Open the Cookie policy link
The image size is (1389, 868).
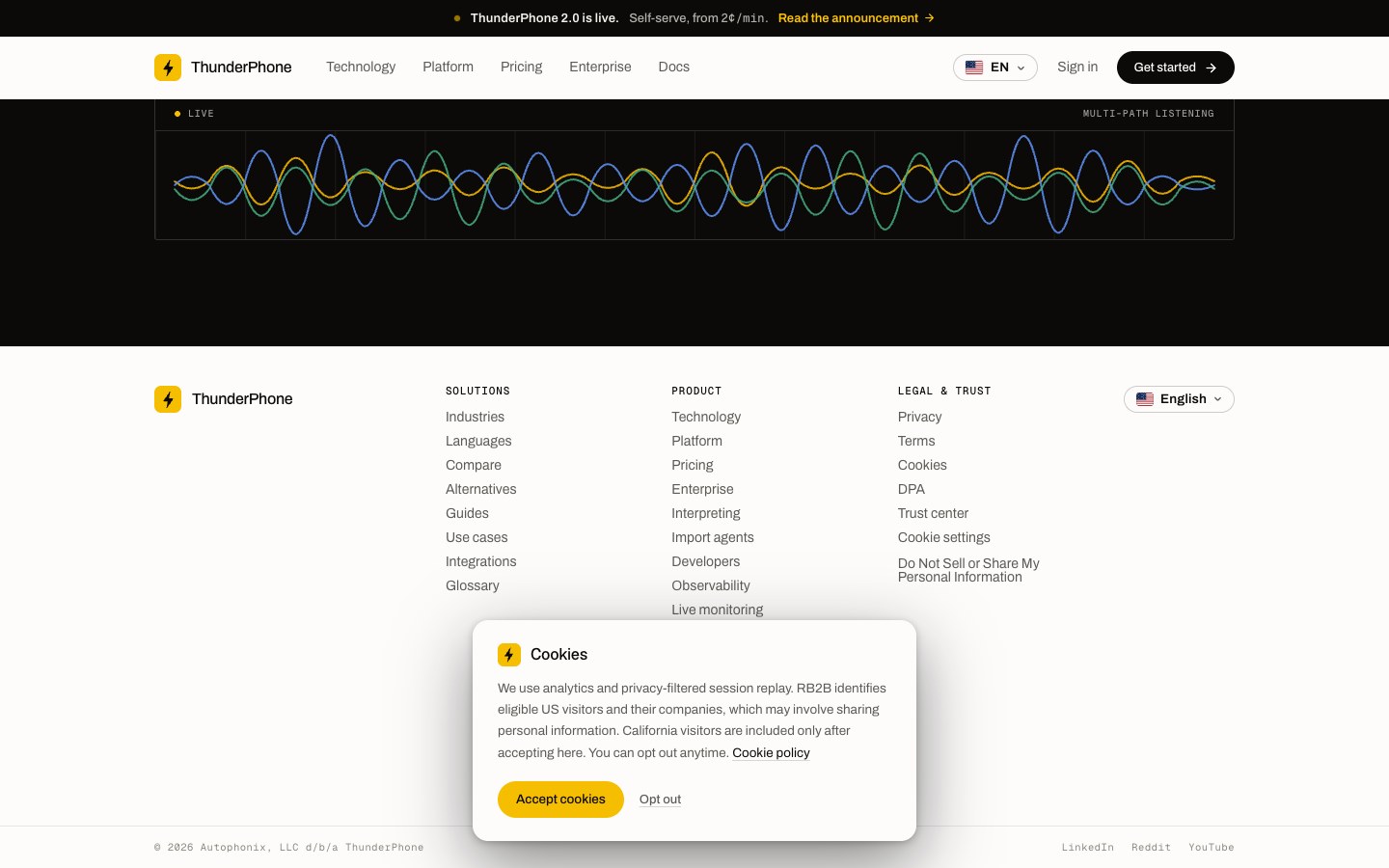(x=771, y=753)
